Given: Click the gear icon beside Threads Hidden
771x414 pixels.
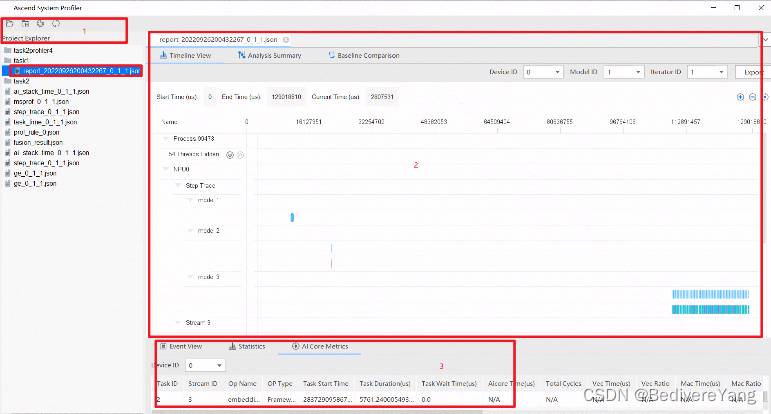Looking at the screenshot, I should tap(230, 155).
